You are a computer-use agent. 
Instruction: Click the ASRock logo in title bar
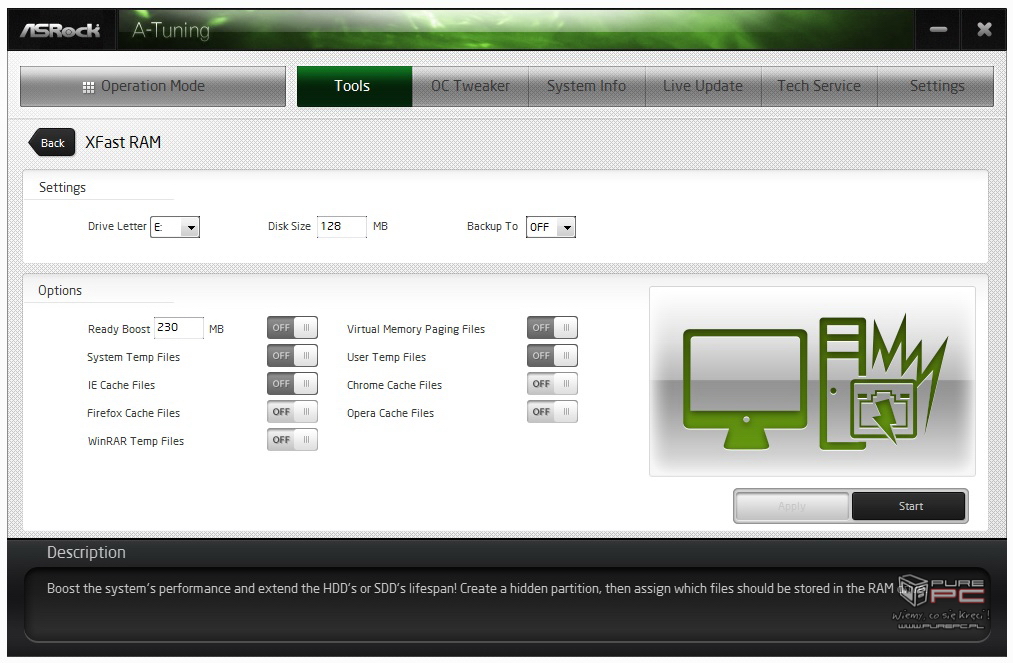60,30
